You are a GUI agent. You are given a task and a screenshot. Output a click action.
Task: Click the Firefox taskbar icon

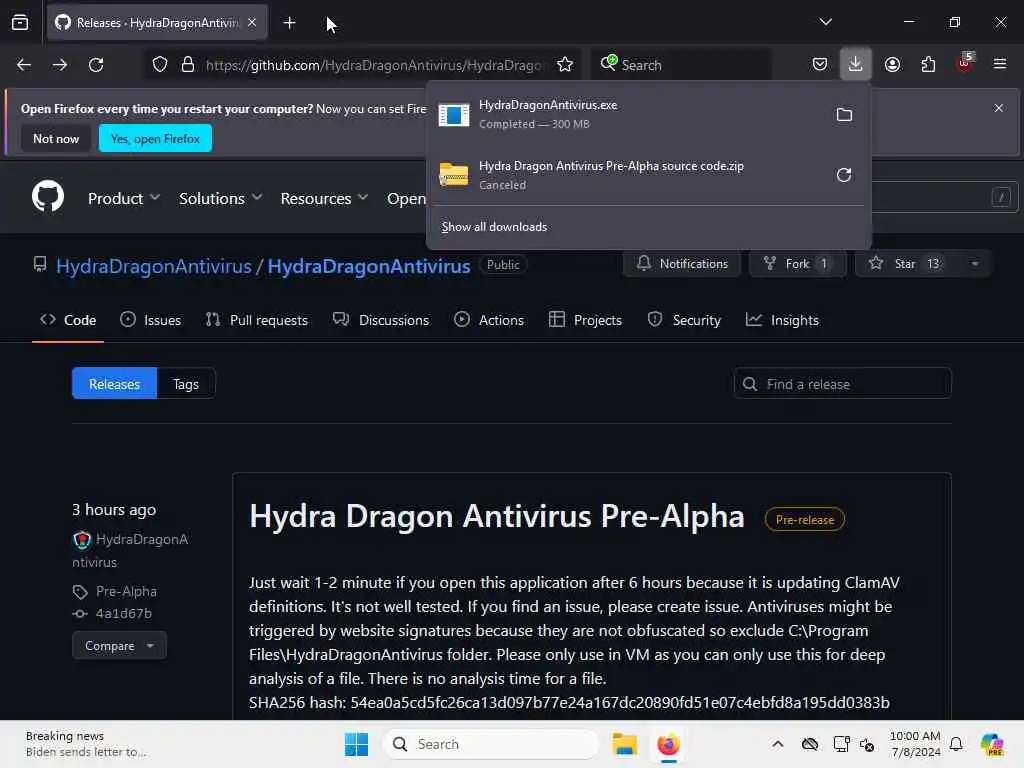[x=668, y=744]
